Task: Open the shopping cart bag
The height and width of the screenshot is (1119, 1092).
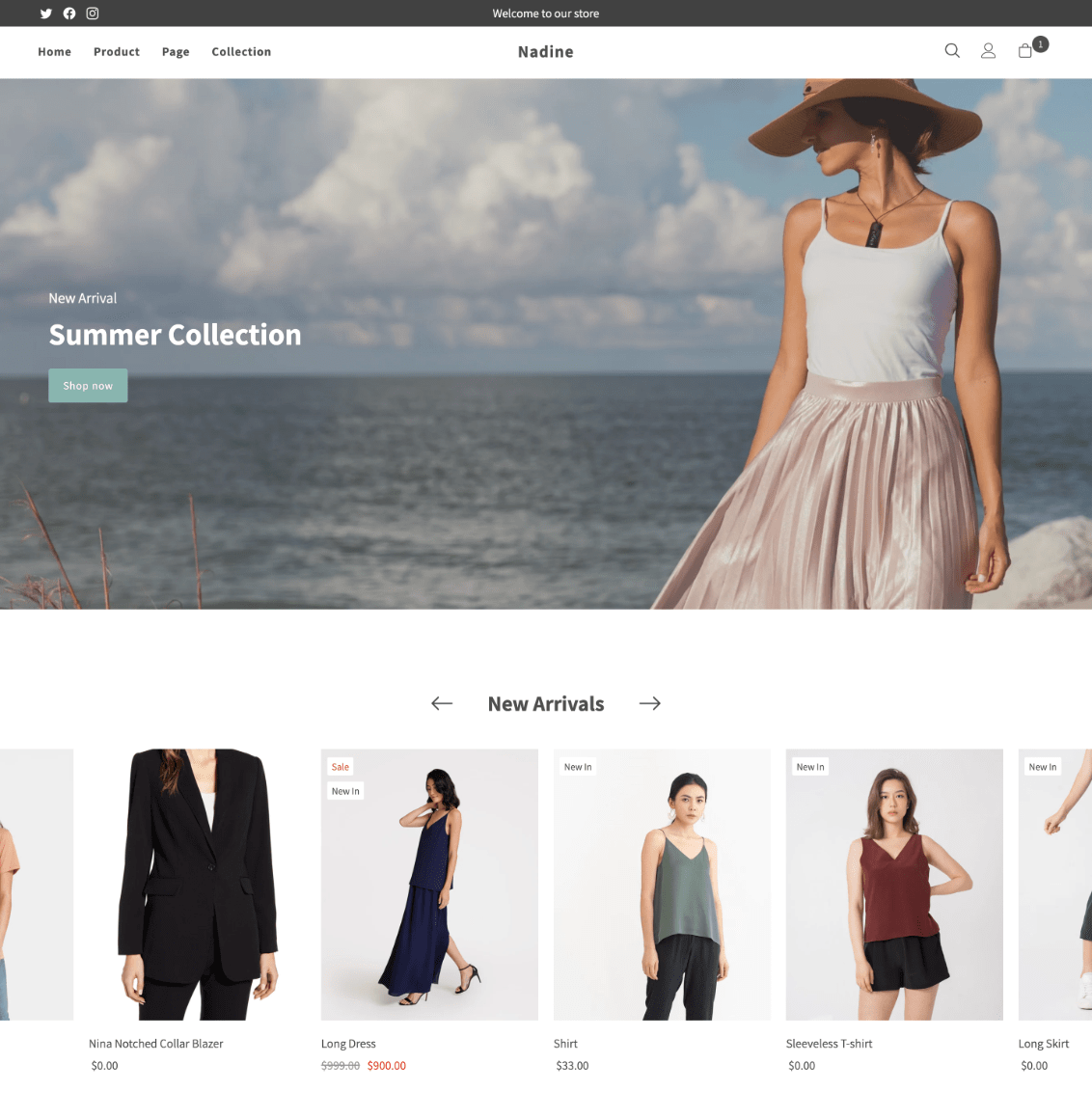Action: pyautogui.click(x=1025, y=51)
